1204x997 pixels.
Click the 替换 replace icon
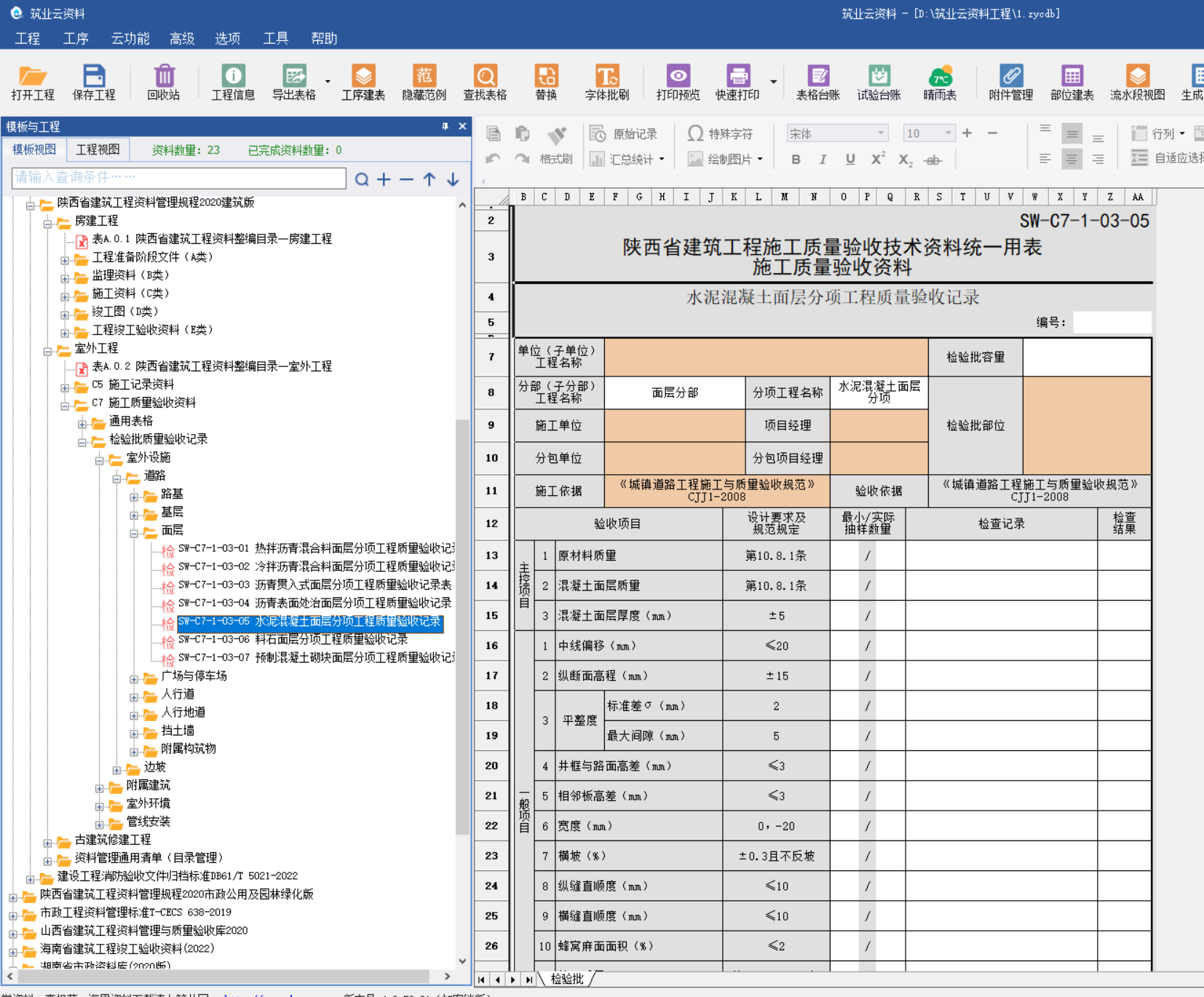[546, 82]
